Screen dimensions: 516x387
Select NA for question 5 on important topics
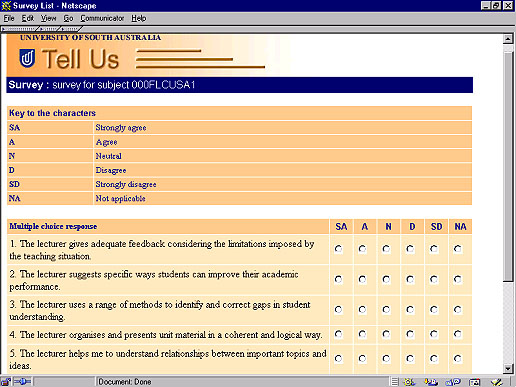458,359
